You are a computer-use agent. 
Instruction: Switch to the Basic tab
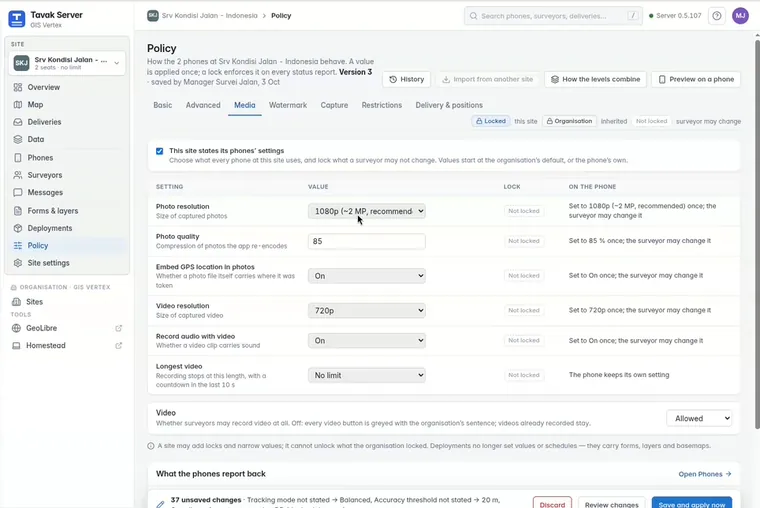163,105
